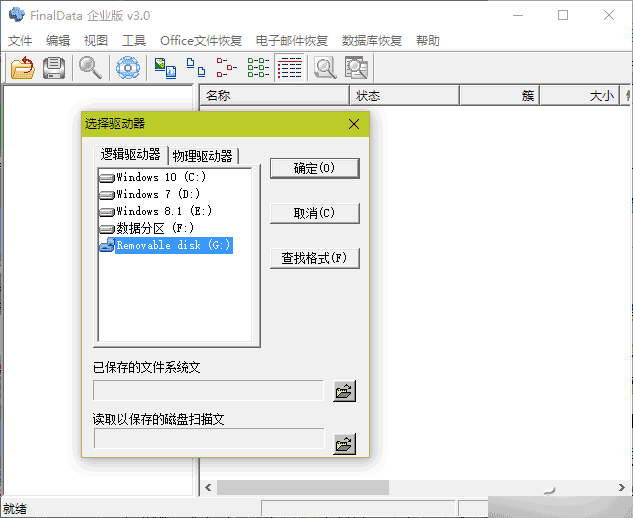This screenshot has height=518, width=633.
Task: Click the grey image search toolbar icon
Action: pos(356,67)
